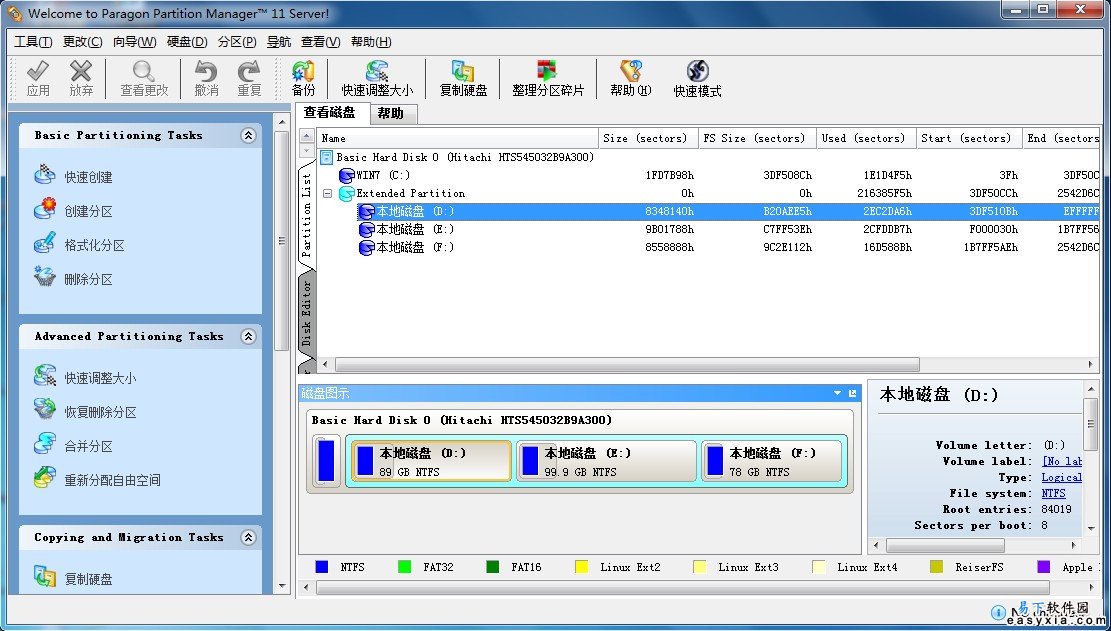This screenshot has width=1111, height=631.
Task: Click the Logical type link
Action: (1061, 477)
